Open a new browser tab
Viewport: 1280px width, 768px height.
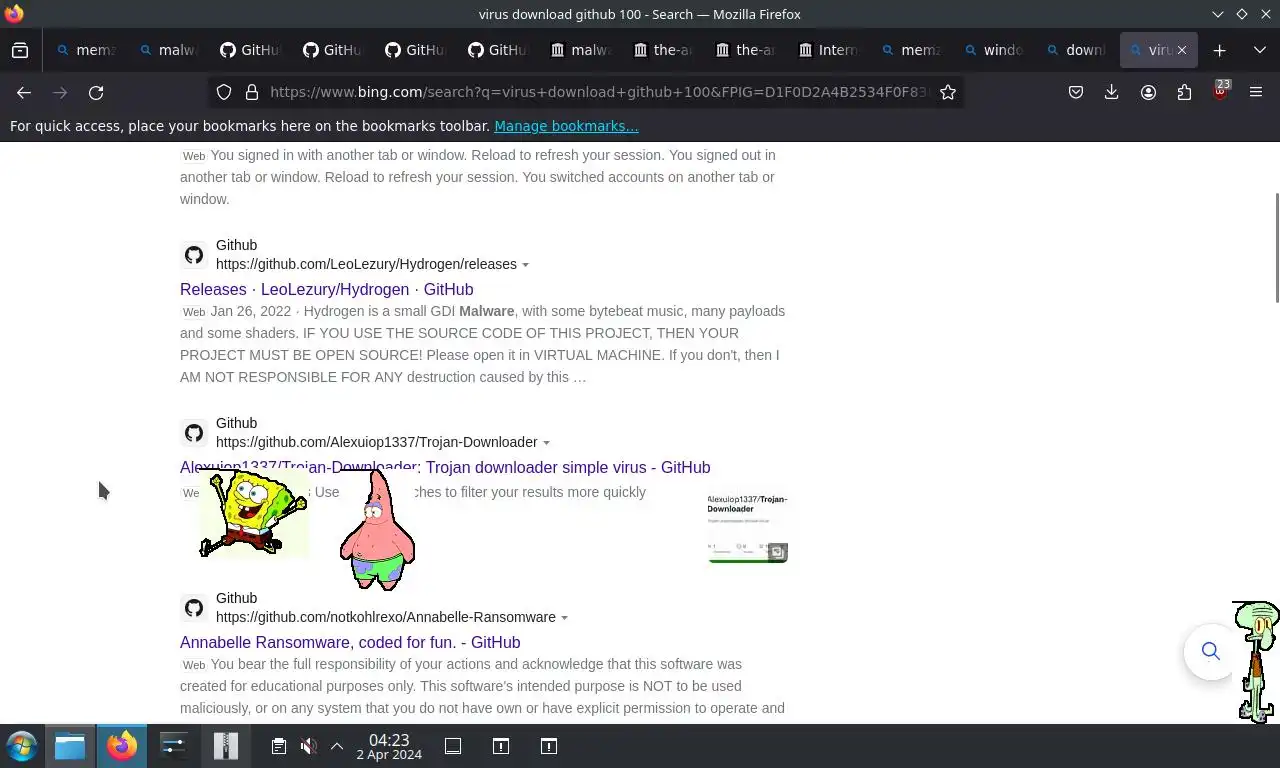[1219, 50]
